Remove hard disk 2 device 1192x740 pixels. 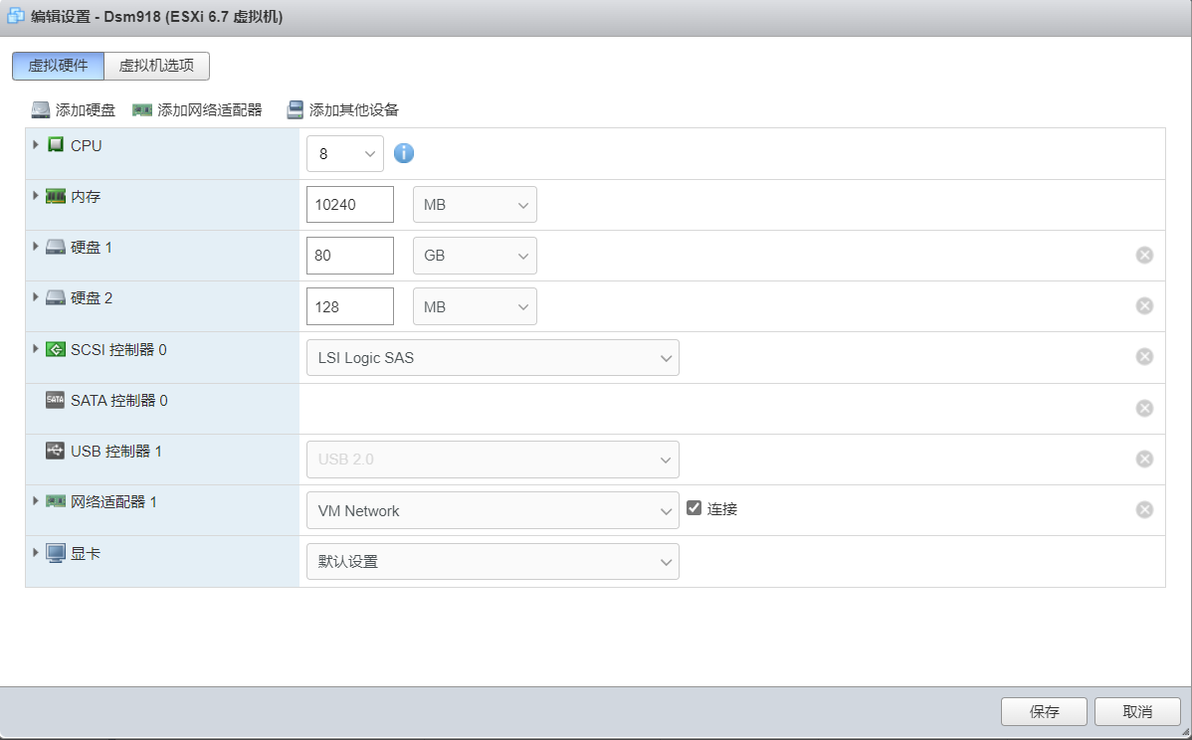[1144, 306]
